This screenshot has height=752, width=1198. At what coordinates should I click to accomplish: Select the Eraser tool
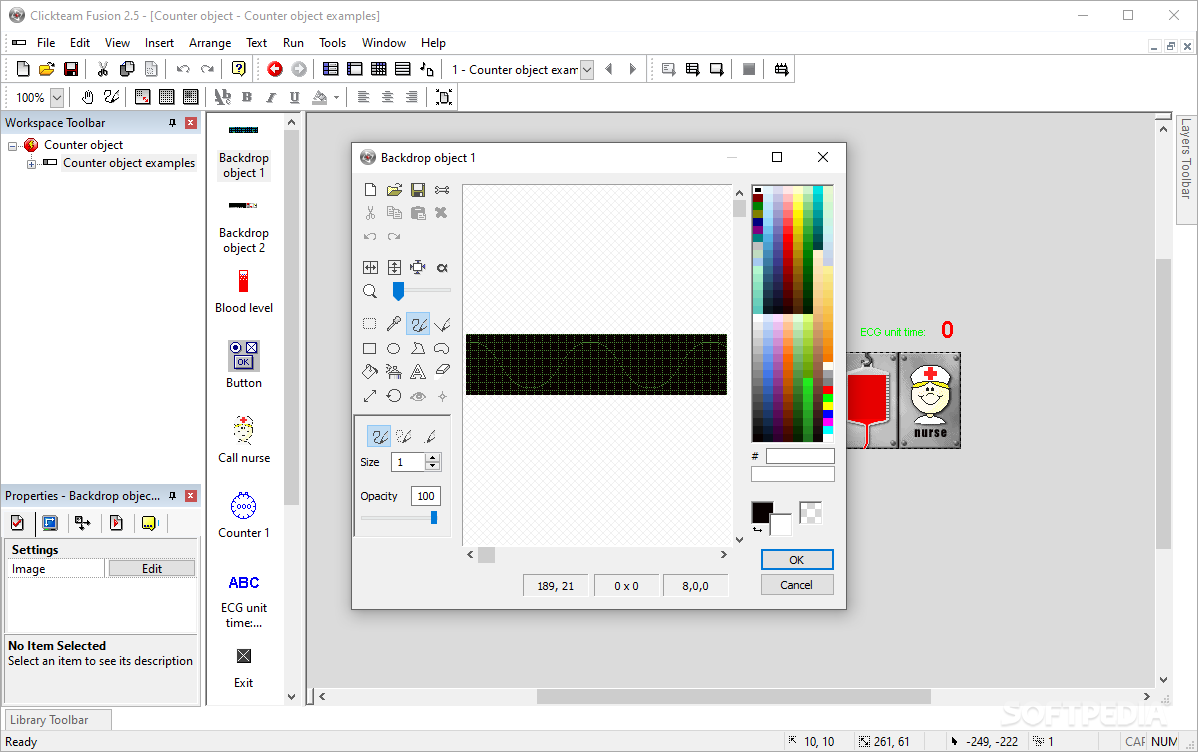(442, 372)
